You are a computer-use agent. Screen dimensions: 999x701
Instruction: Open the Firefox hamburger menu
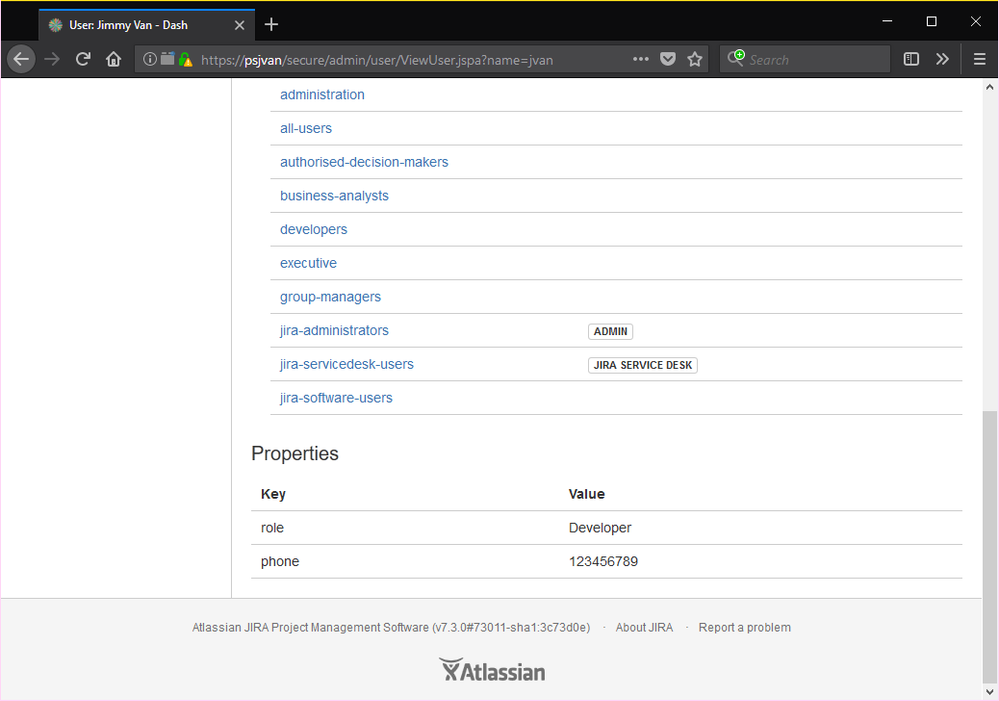(x=979, y=59)
